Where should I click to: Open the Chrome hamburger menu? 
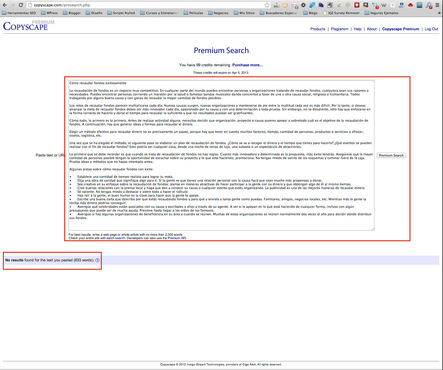(x=437, y=5)
